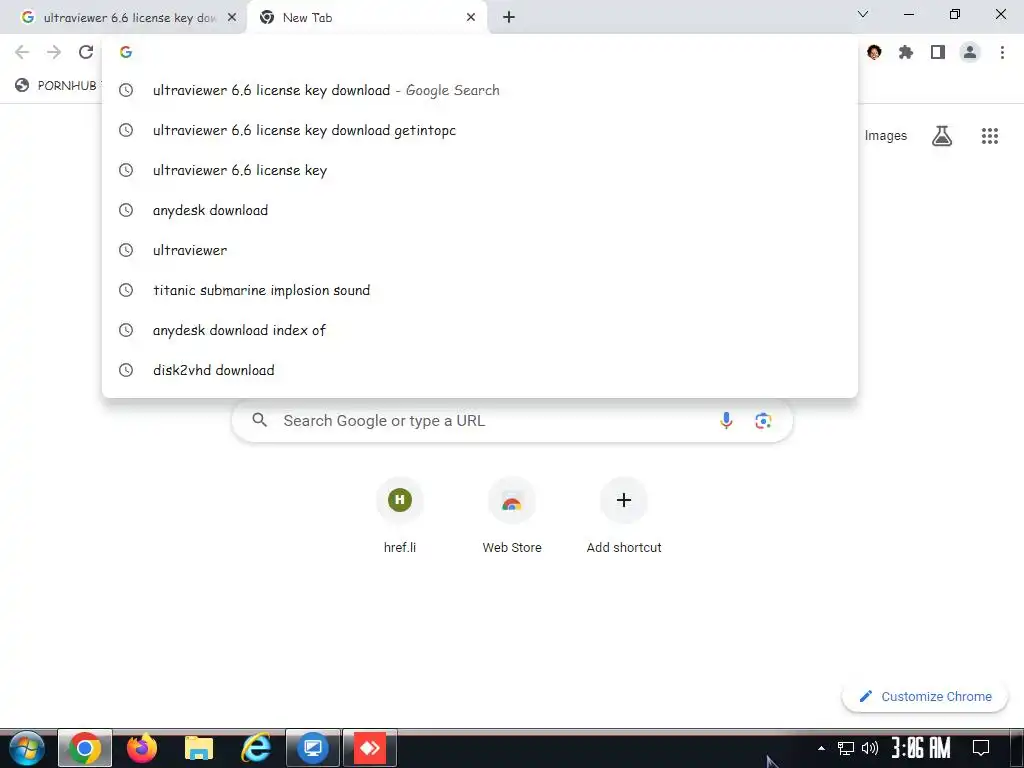Image resolution: width=1024 pixels, height=768 pixels.
Task: Click the Customize Chrome button
Action: (x=925, y=696)
